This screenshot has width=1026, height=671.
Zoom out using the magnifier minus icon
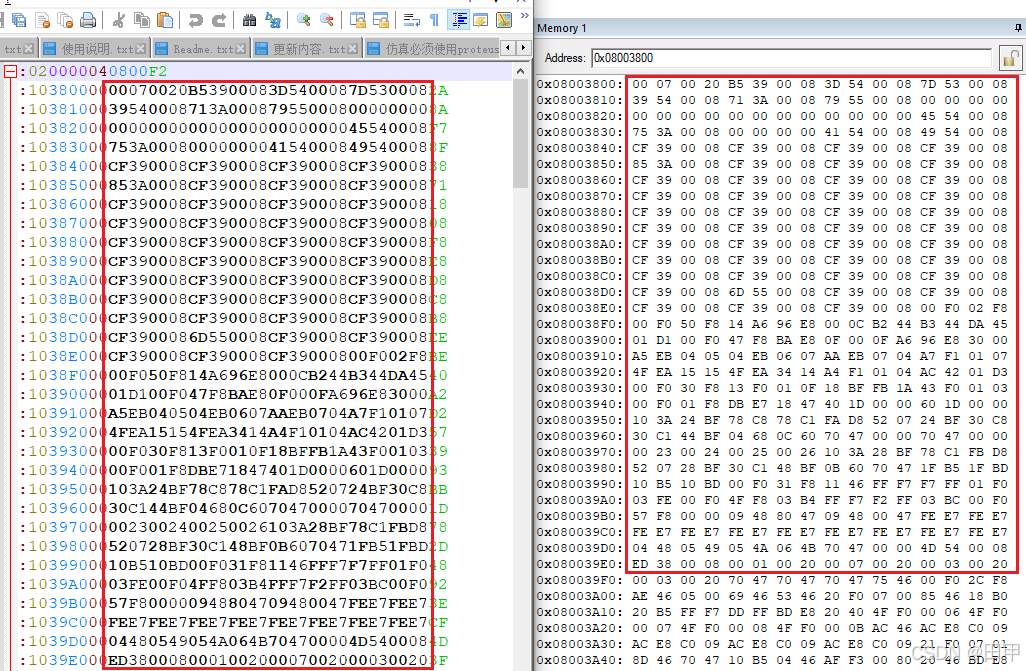pos(327,20)
